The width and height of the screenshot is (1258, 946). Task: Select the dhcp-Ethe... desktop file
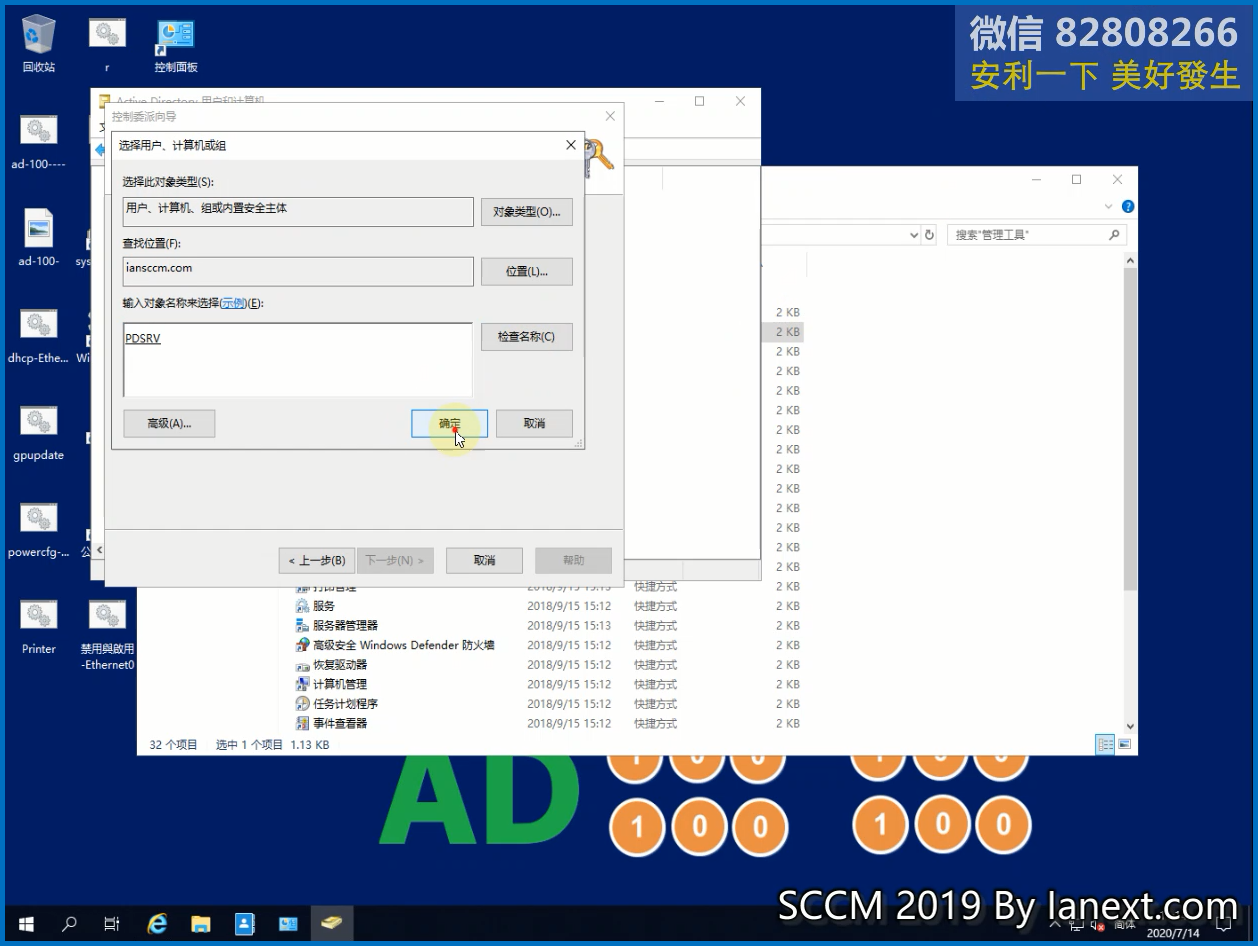pos(38,335)
